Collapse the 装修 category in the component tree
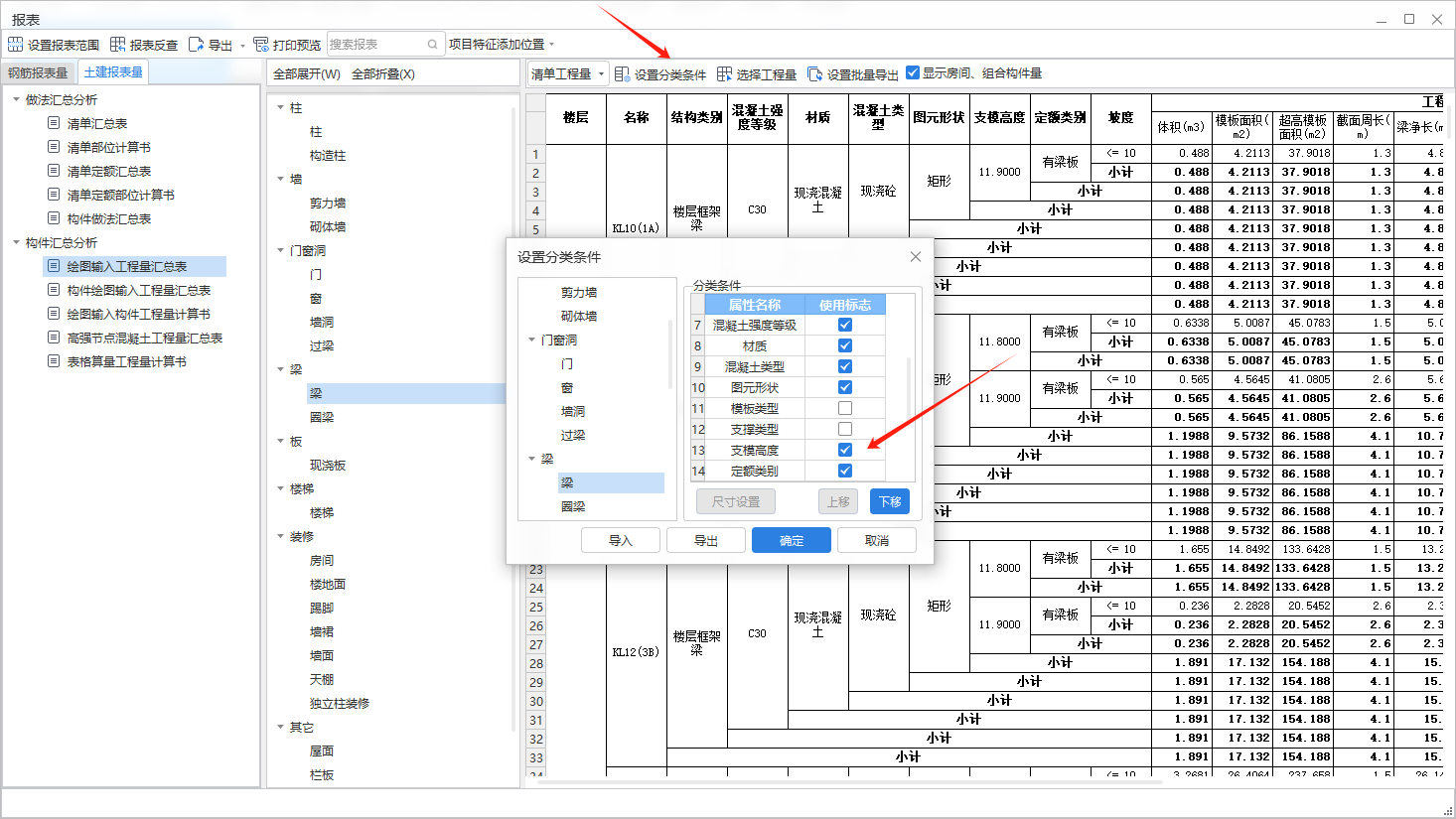Image resolution: width=1456 pixels, height=819 pixels. point(280,536)
